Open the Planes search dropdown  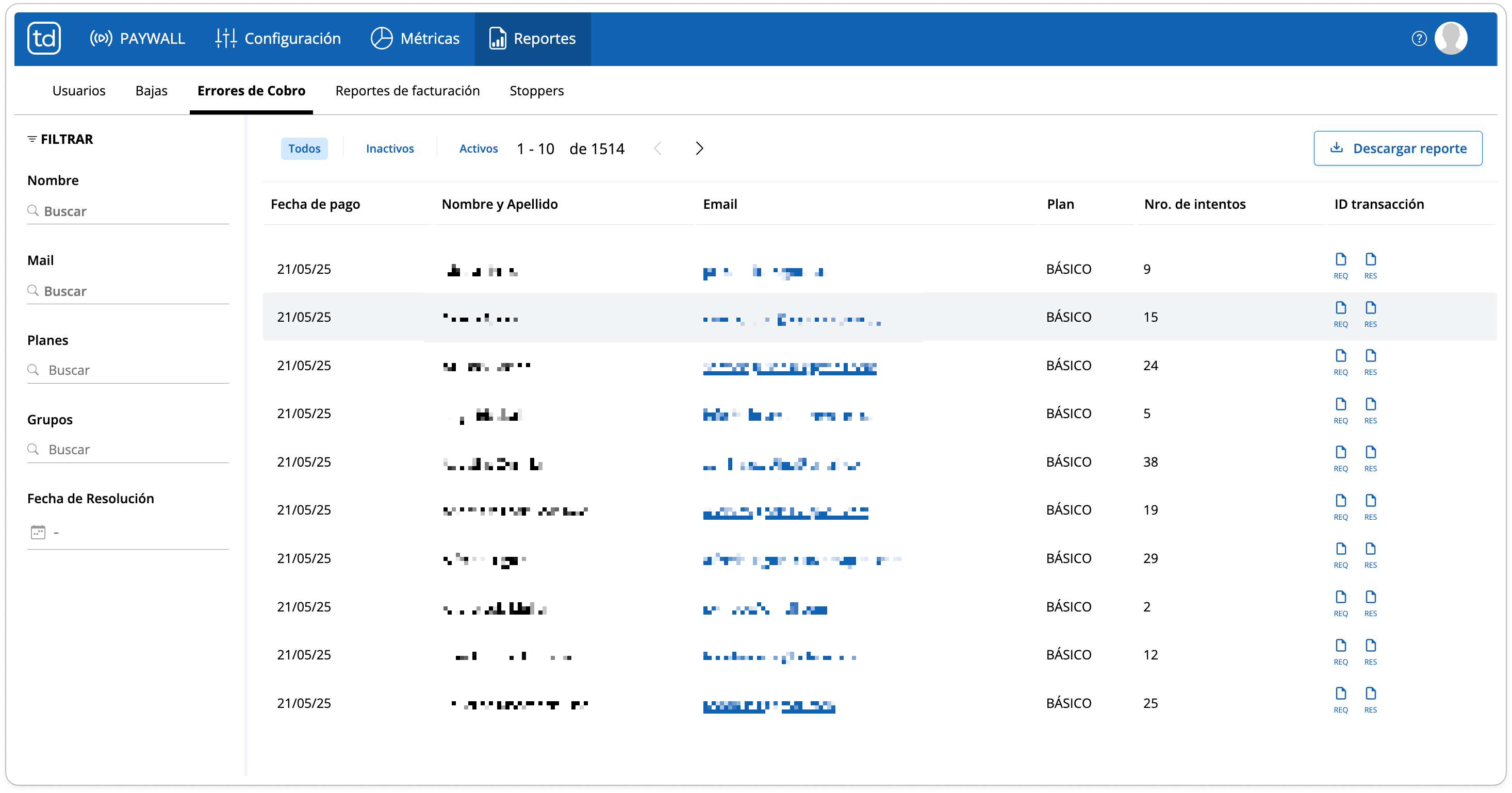(128, 370)
